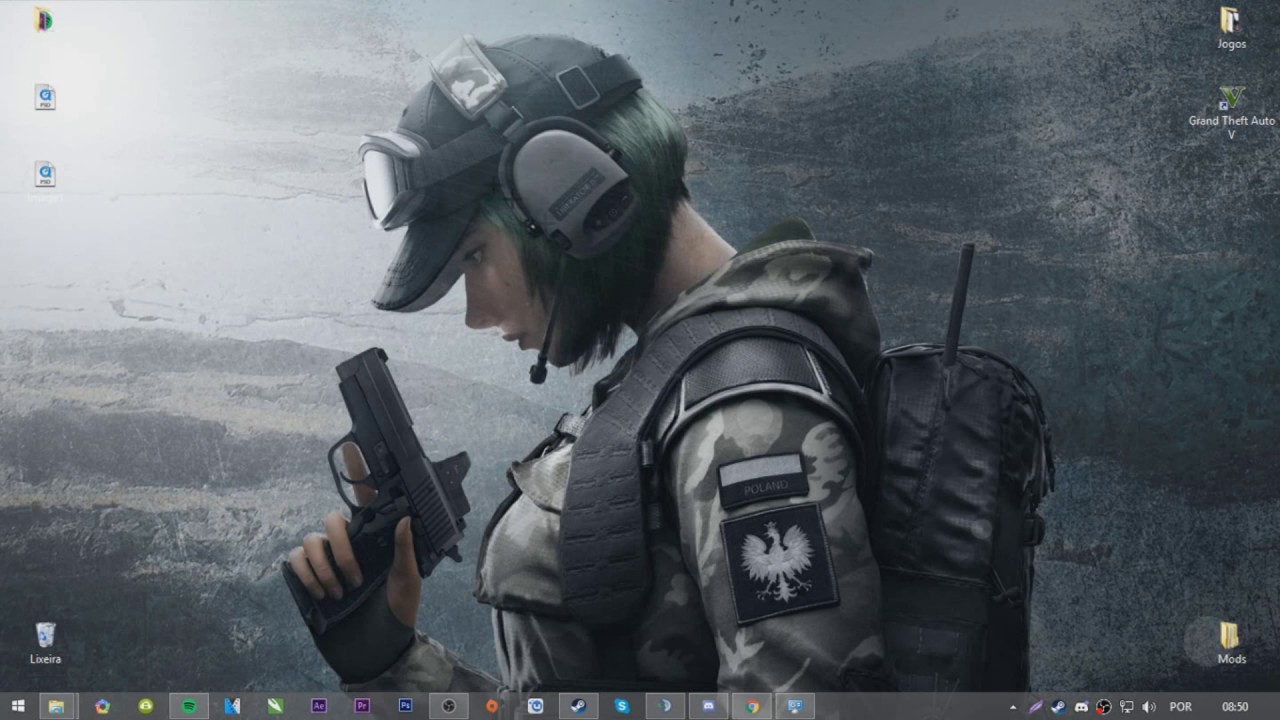The image size is (1280, 720).
Task: Open Steam from the taskbar
Action: [x=579, y=706]
